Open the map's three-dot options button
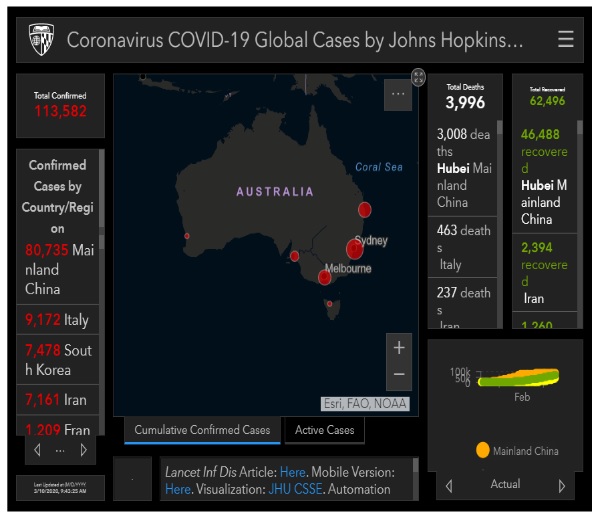Screen dimensions: 609x523 [398, 94]
